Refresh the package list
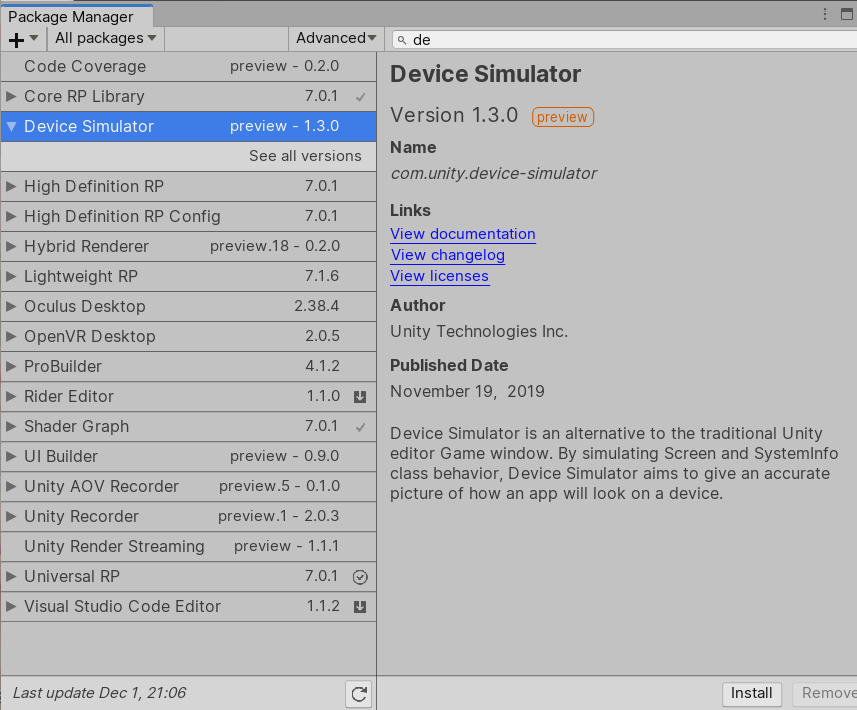857x710 pixels. [x=359, y=694]
